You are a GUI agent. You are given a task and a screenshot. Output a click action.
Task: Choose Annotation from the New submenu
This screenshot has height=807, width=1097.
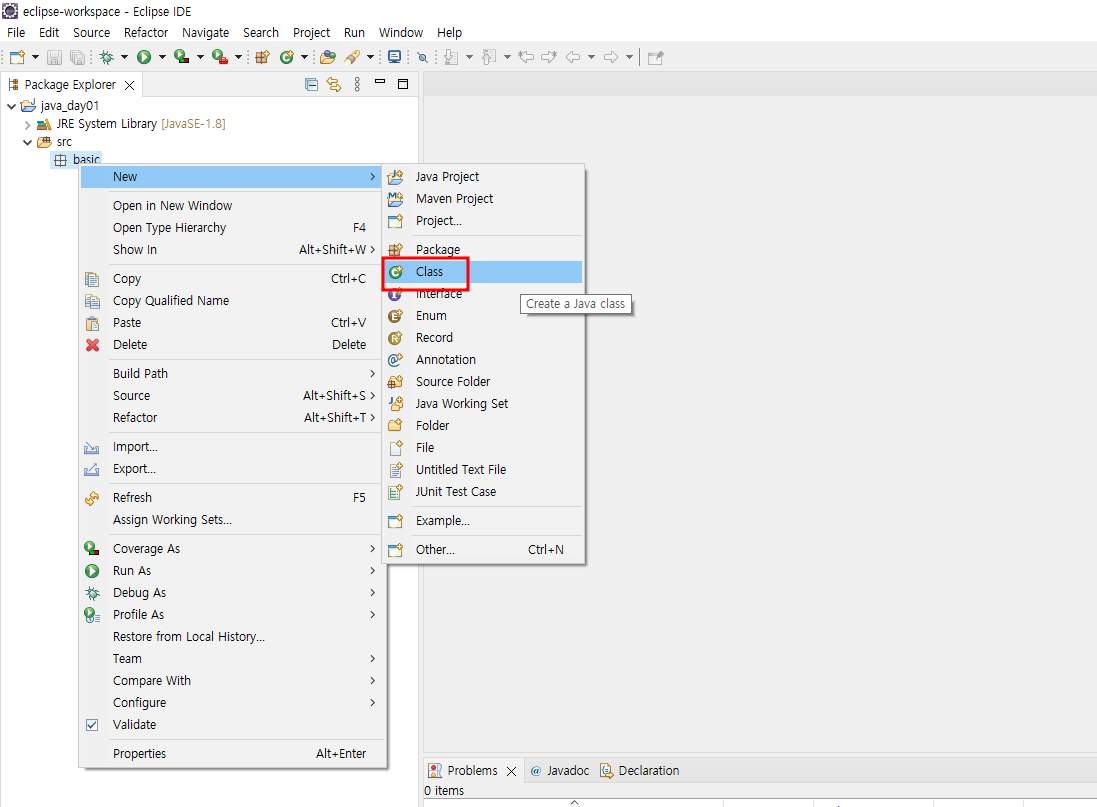click(484, 360)
